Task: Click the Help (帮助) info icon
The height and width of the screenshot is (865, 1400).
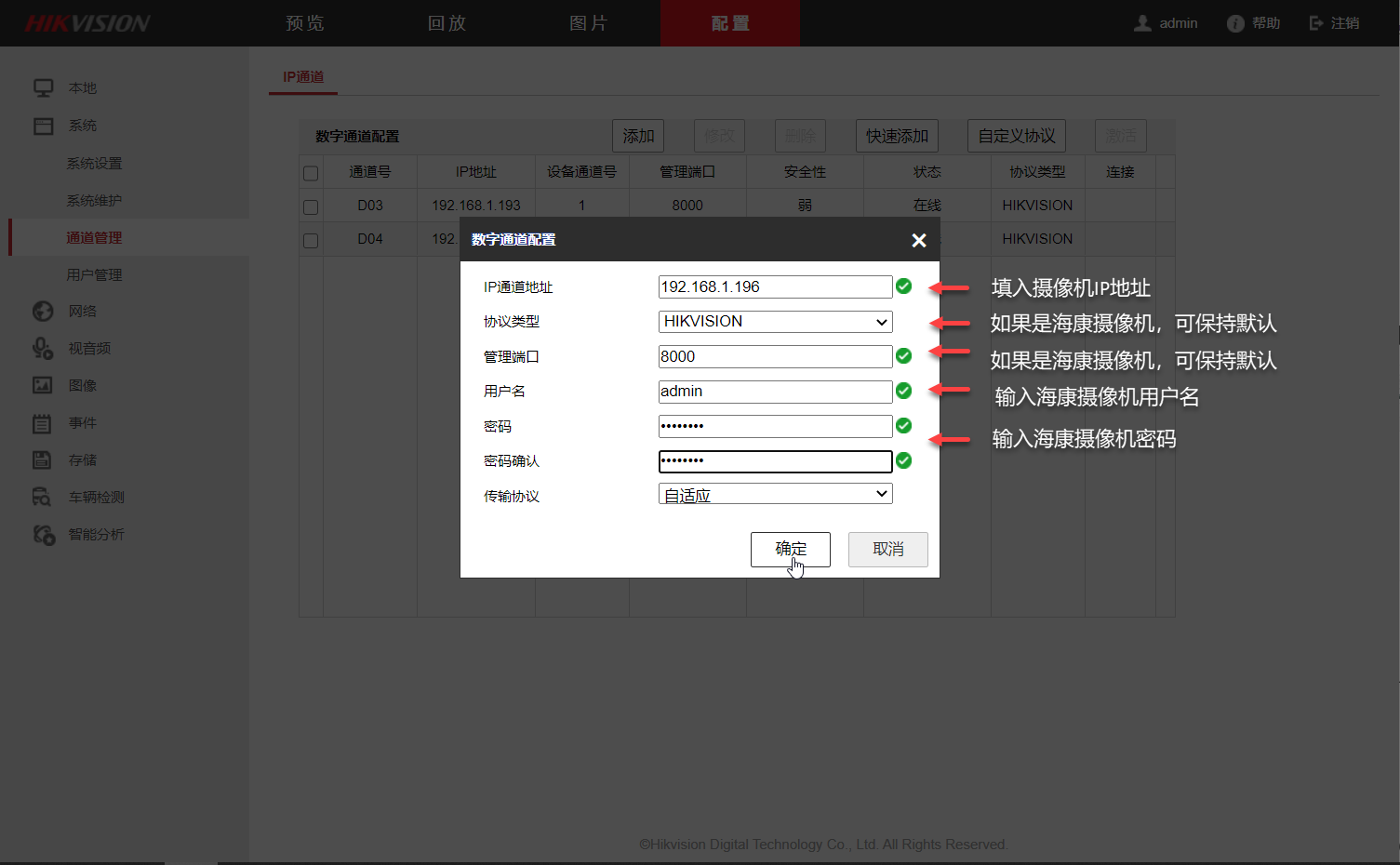Action: (1235, 23)
